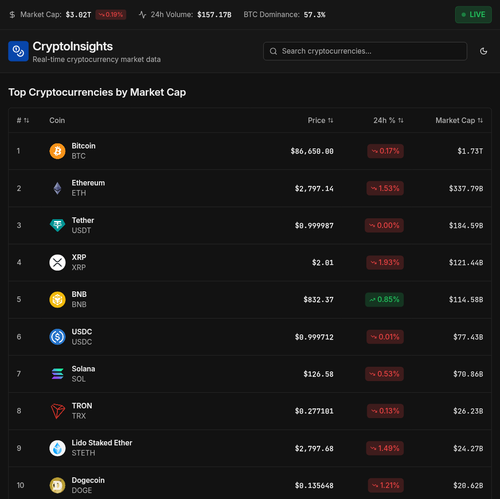Click Dogecoin price $0.135648
Image resolution: width=500 pixels, height=499 pixels.
tap(314, 485)
